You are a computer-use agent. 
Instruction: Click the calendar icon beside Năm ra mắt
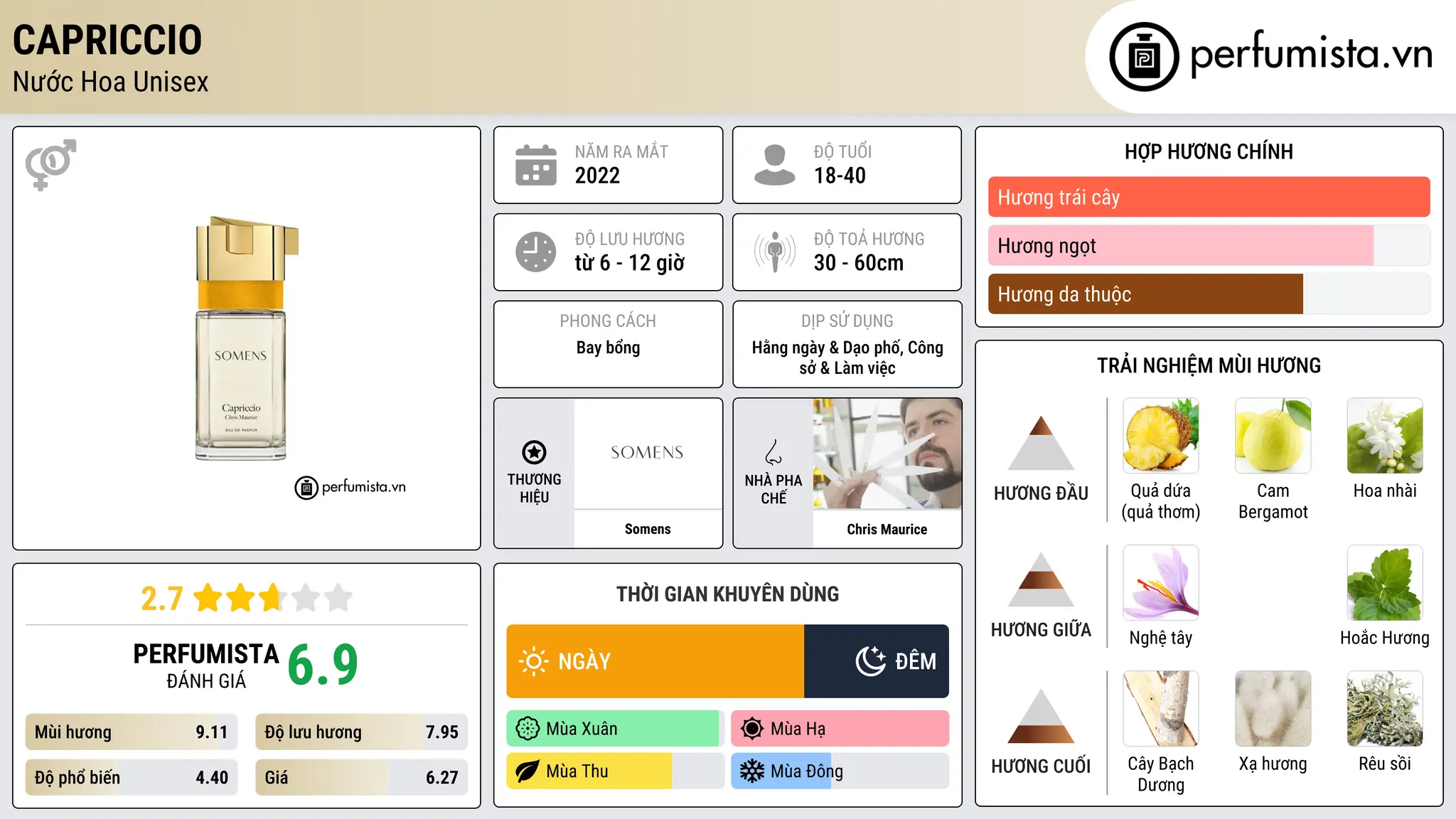point(536,165)
